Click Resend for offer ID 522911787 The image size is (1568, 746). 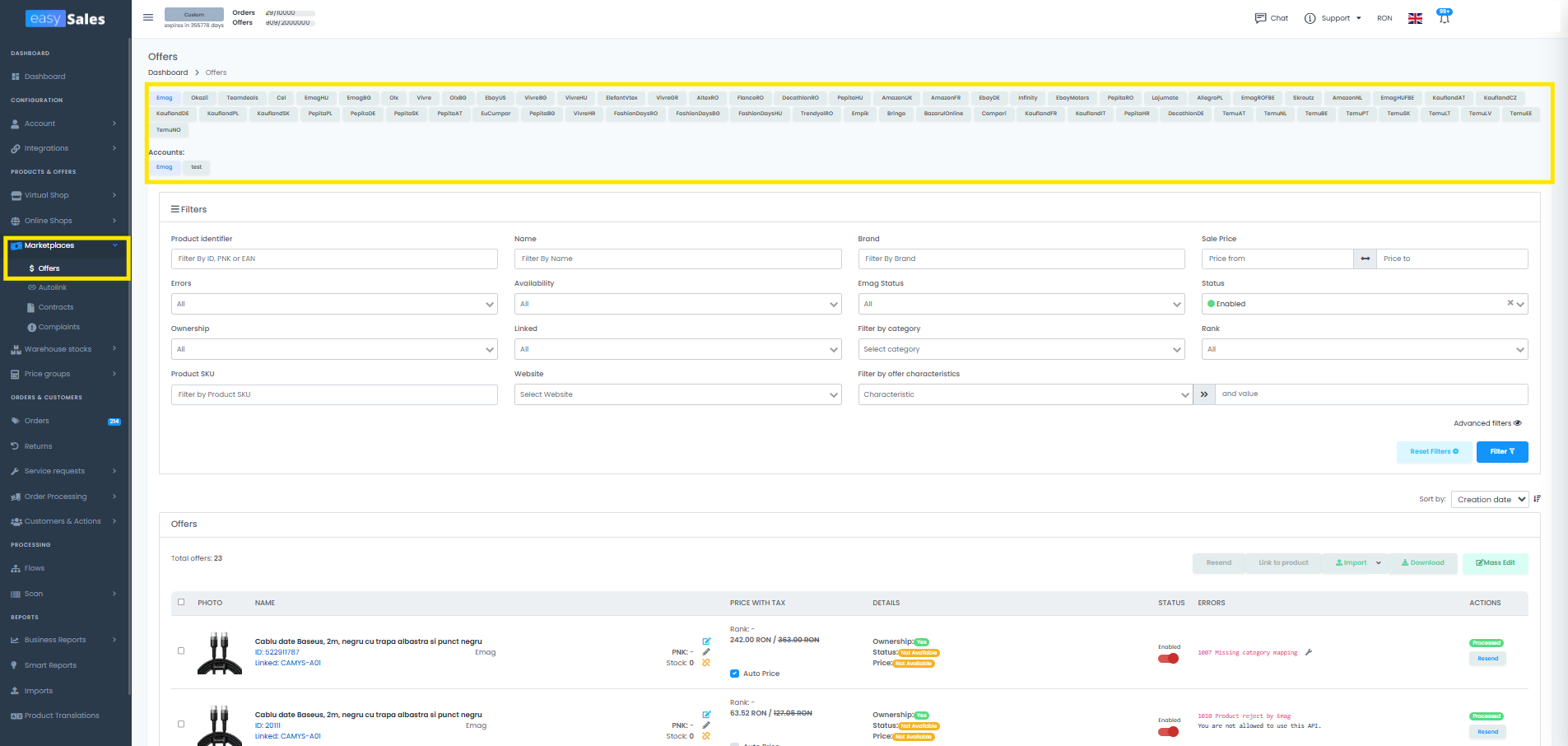[1487, 659]
